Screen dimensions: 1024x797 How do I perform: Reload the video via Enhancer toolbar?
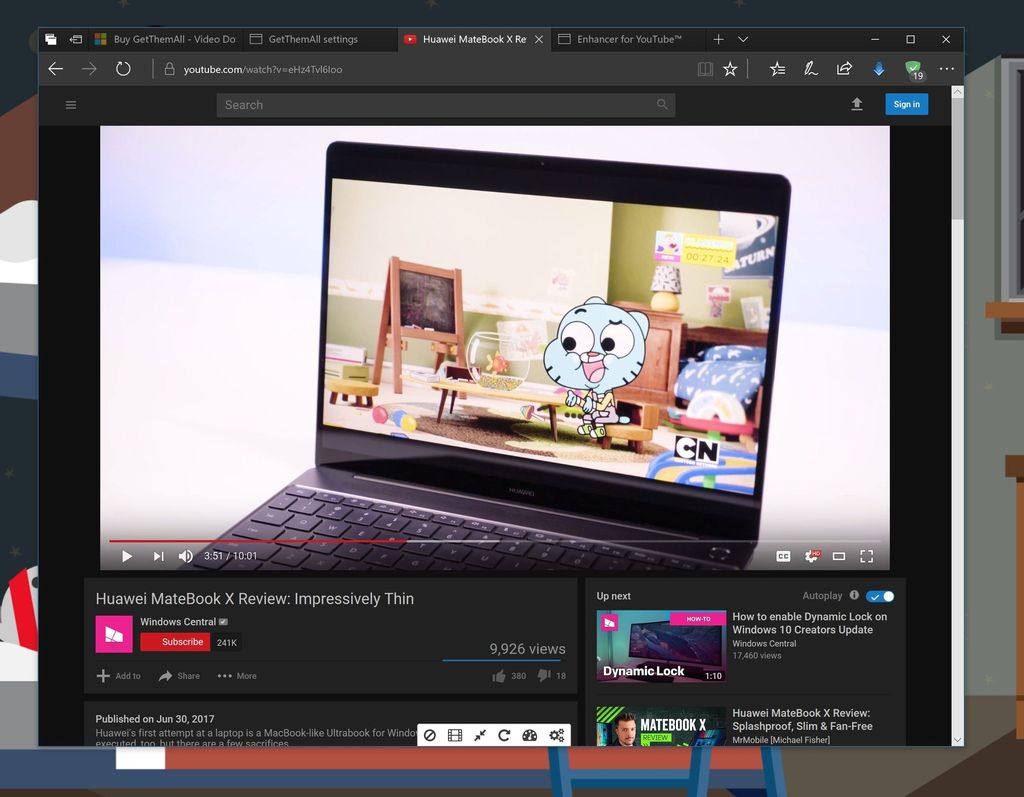tap(504, 735)
